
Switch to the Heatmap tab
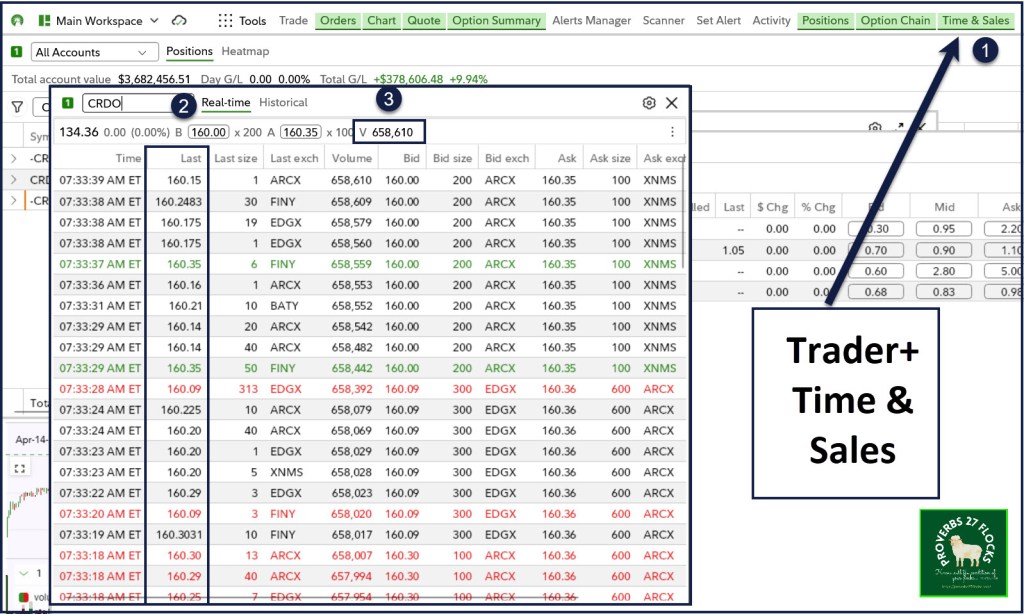[245, 51]
